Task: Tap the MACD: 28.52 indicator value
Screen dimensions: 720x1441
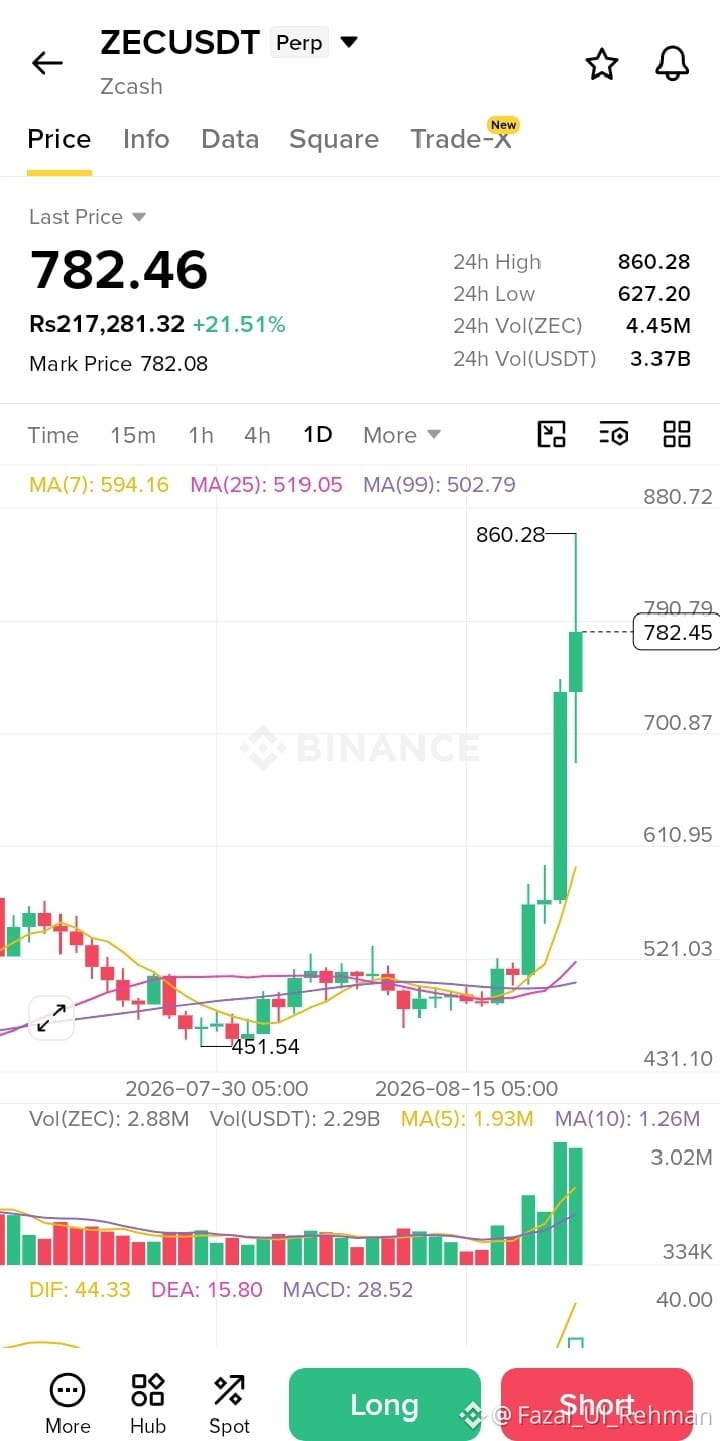Action: point(348,1290)
